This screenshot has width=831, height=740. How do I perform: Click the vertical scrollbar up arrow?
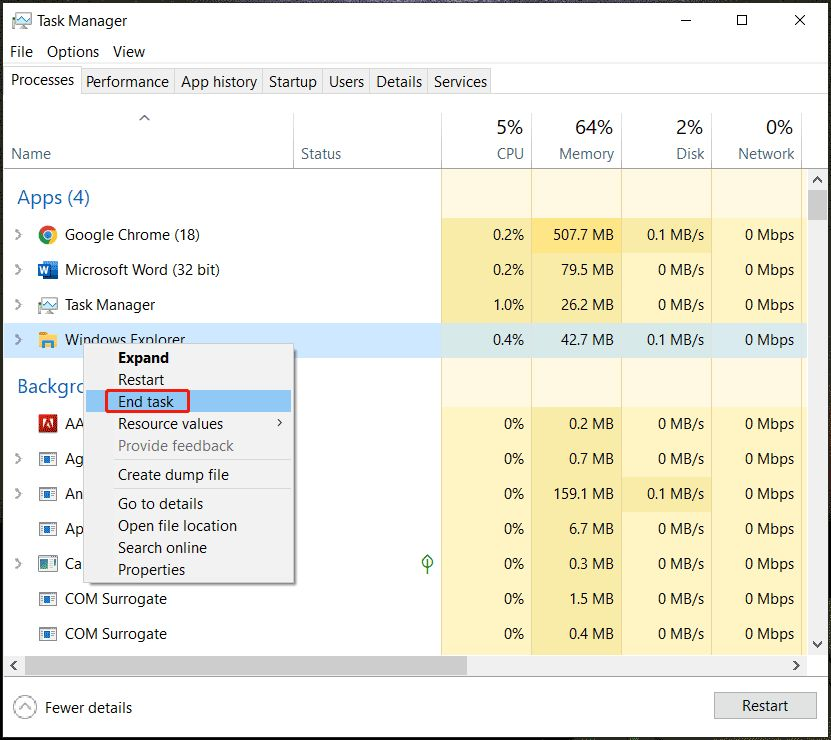click(x=817, y=180)
